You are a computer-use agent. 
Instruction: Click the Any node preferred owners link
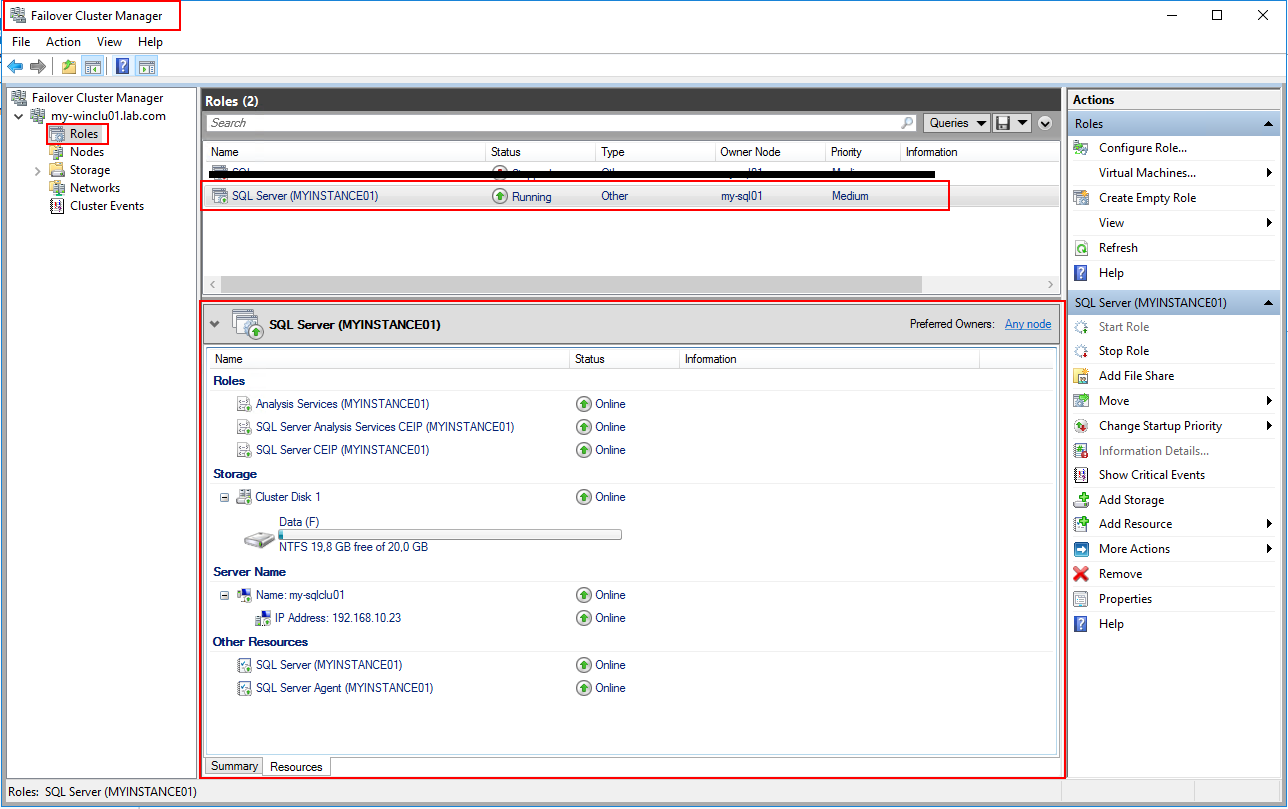click(1028, 324)
